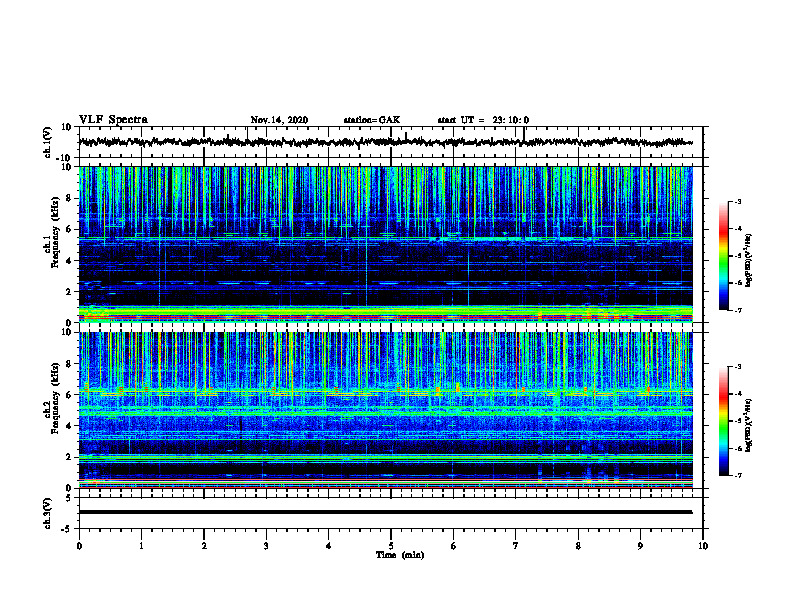
Task: Click the "1" tick on the time axis
Action: (x=141, y=546)
